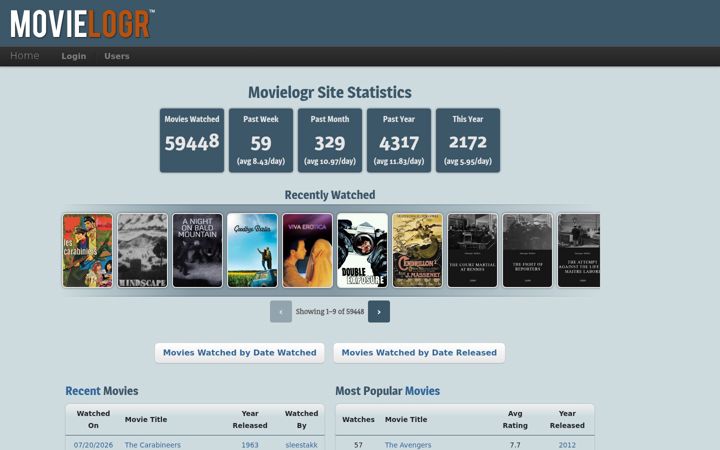This screenshot has width=720, height=450.
Task: Click the MovieLogr logo
Action: [82, 24]
